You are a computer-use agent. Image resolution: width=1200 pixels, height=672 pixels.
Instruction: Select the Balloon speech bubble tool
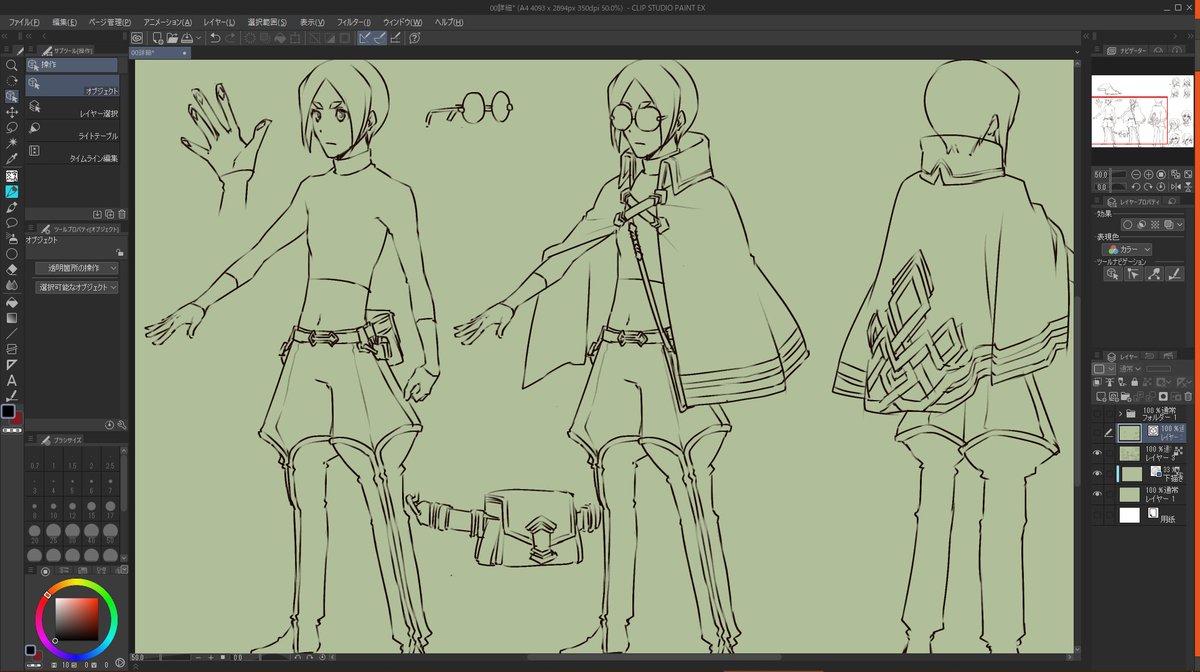pos(12,222)
